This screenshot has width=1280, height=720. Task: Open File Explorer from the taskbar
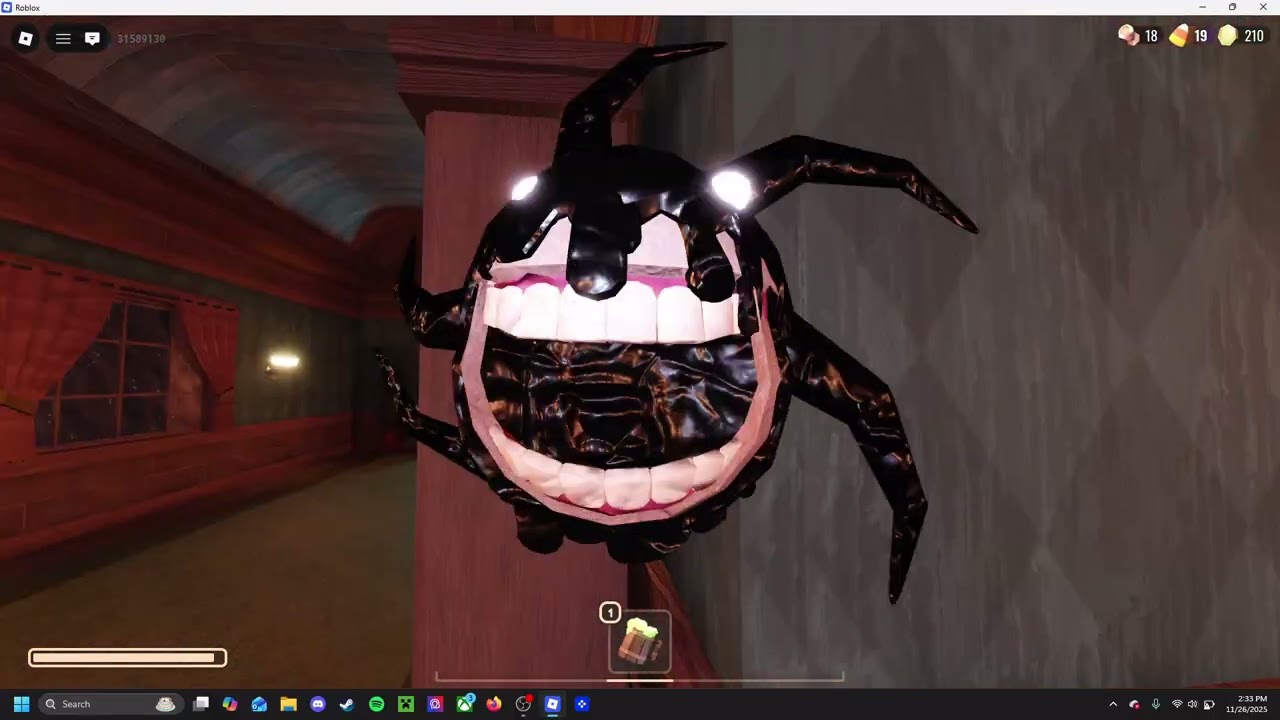pyautogui.click(x=288, y=704)
